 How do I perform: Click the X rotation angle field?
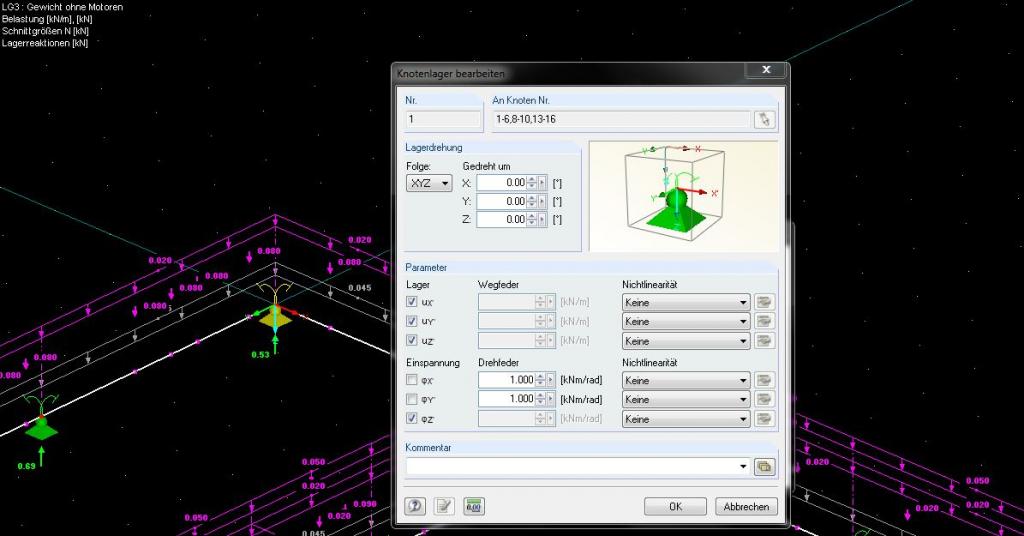(502, 183)
